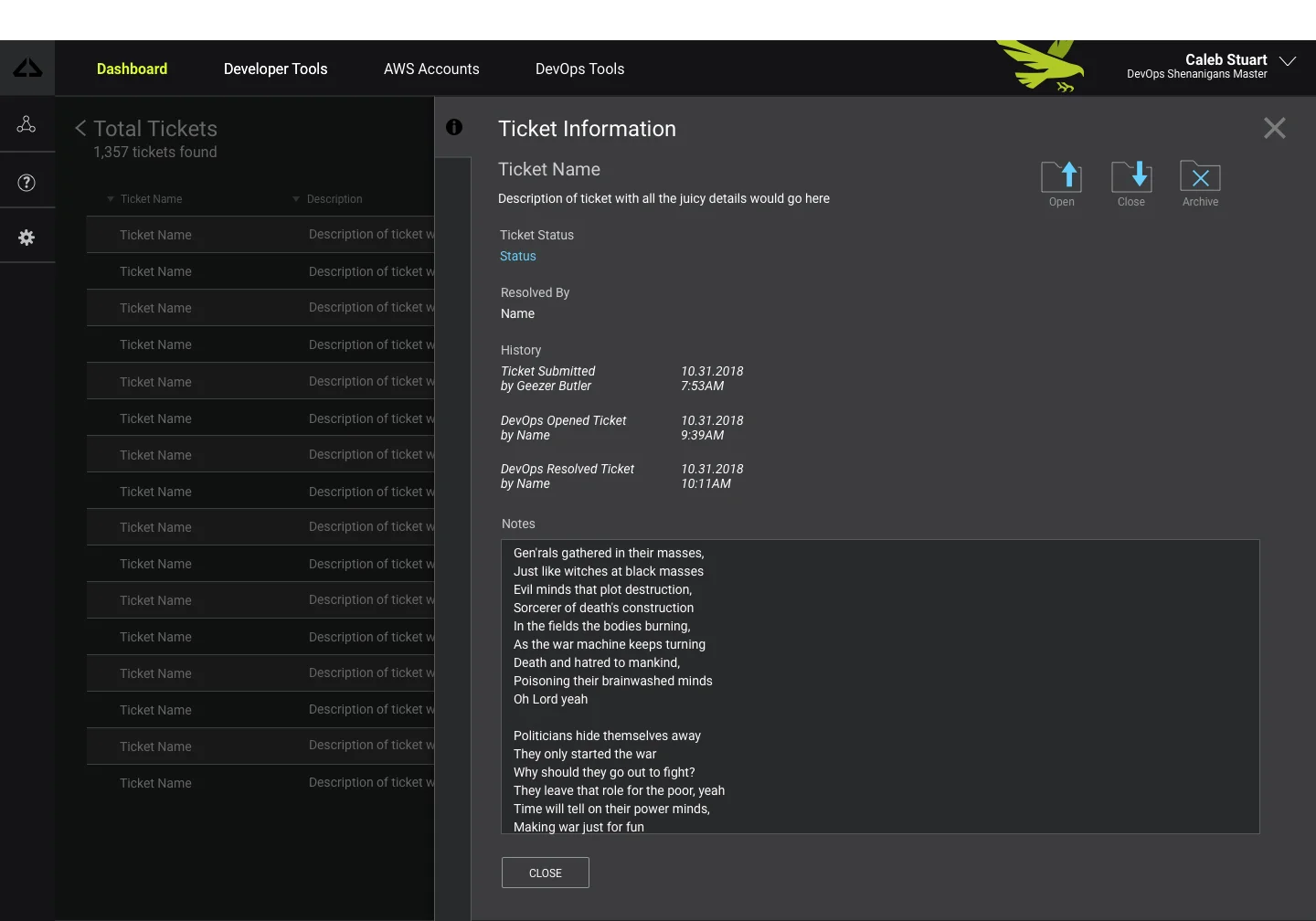Select 'DevOps Opened Ticket' history entry

point(563,428)
